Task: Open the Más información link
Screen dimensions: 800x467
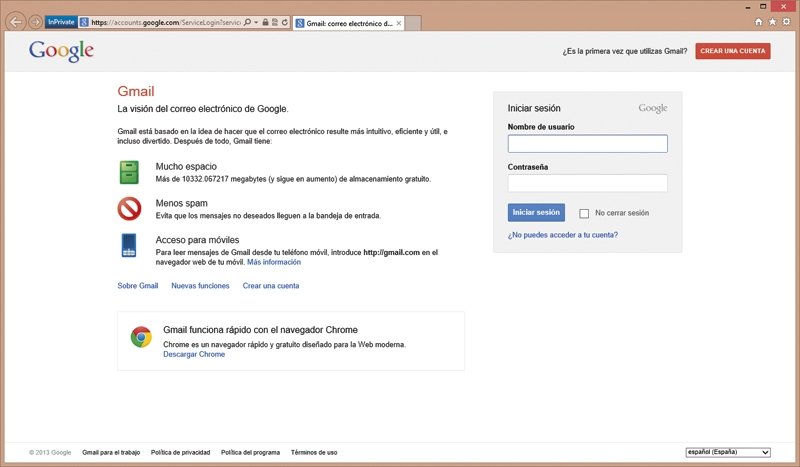Action: coord(274,262)
